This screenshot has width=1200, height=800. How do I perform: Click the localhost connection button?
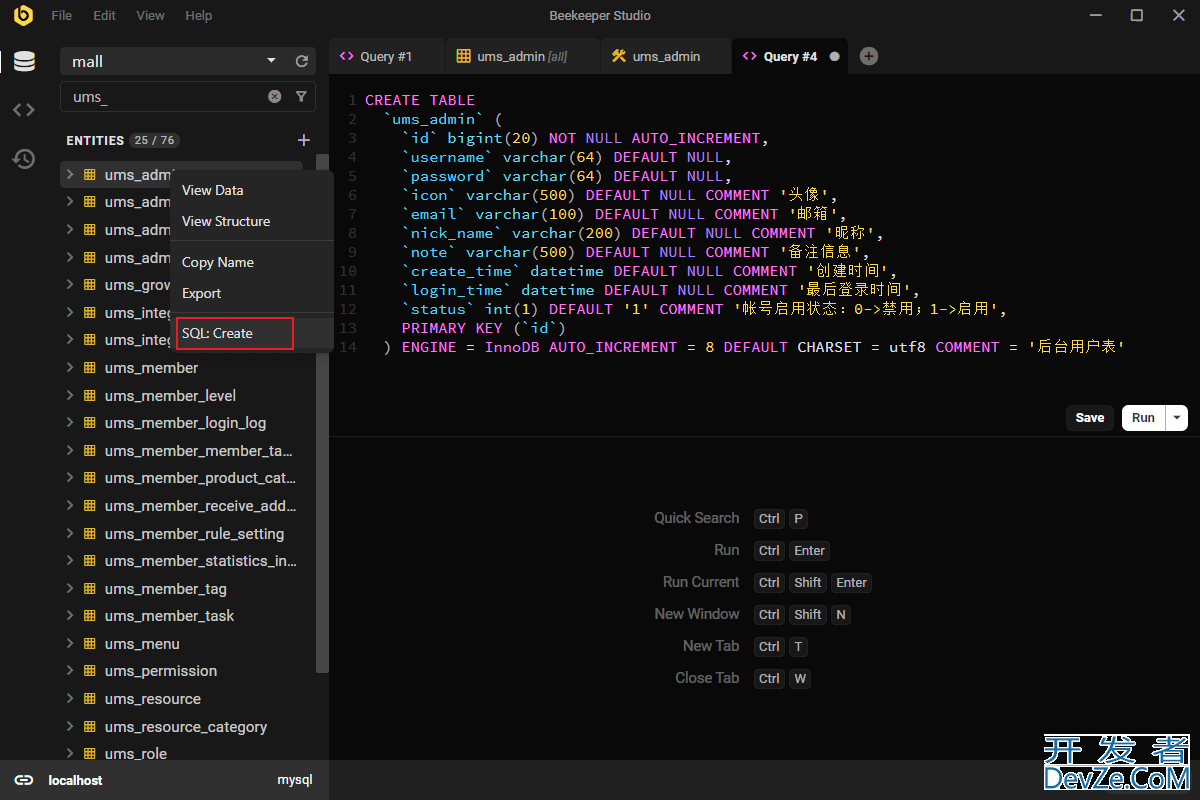click(58, 780)
